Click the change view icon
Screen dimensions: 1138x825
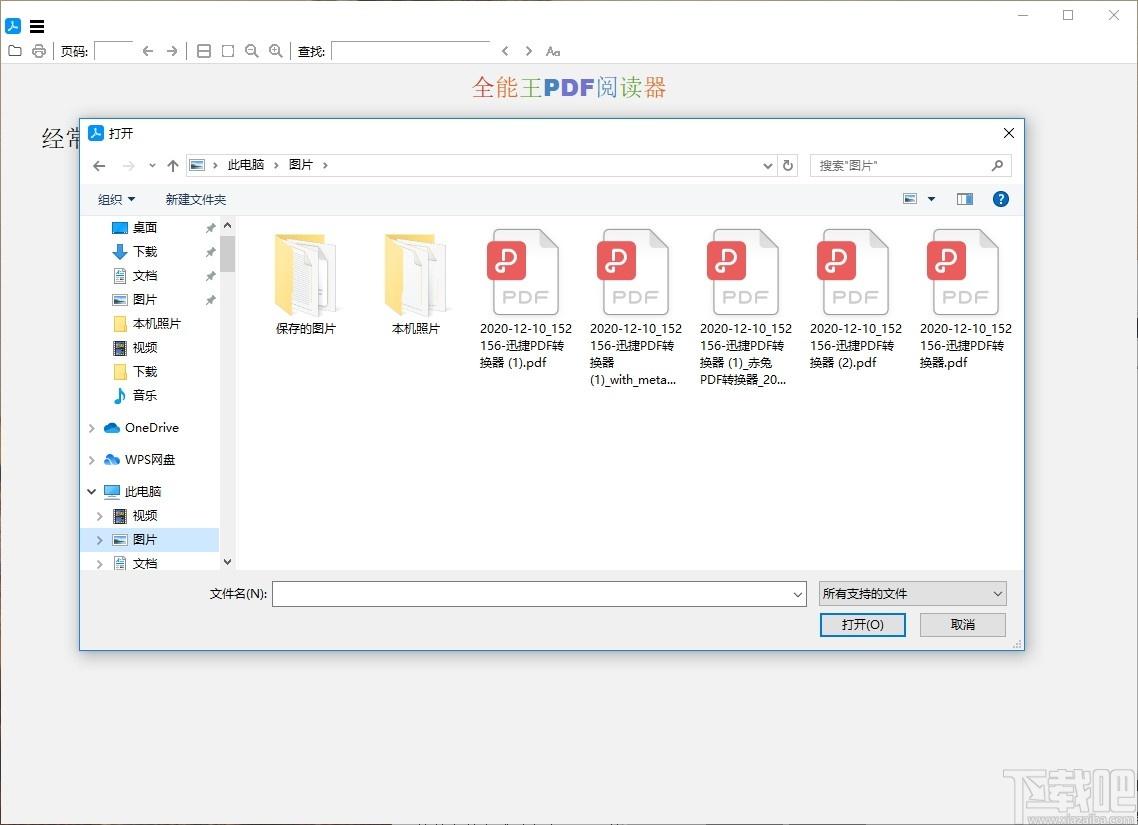pos(909,199)
